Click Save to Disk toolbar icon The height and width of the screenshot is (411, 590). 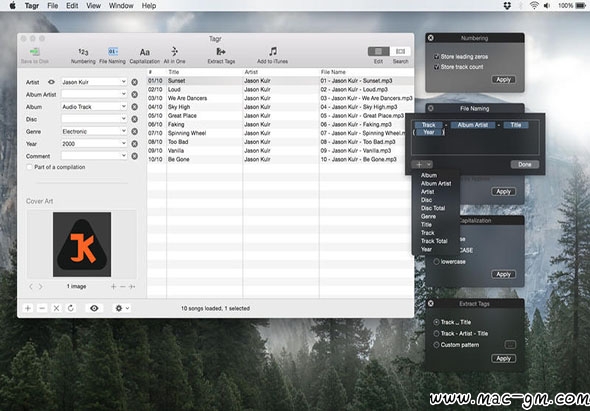(x=35, y=55)
